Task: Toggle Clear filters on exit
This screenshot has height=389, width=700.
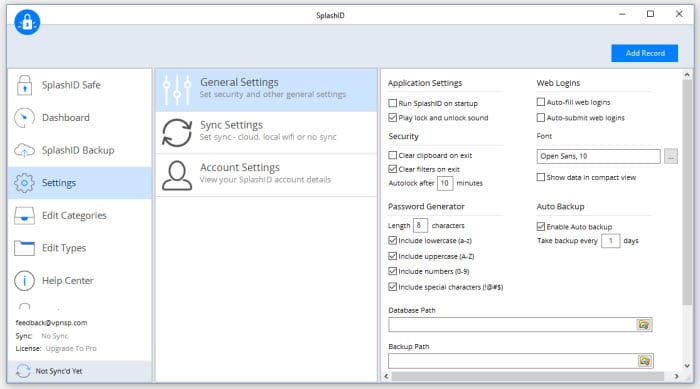Action: pos(392,169)
